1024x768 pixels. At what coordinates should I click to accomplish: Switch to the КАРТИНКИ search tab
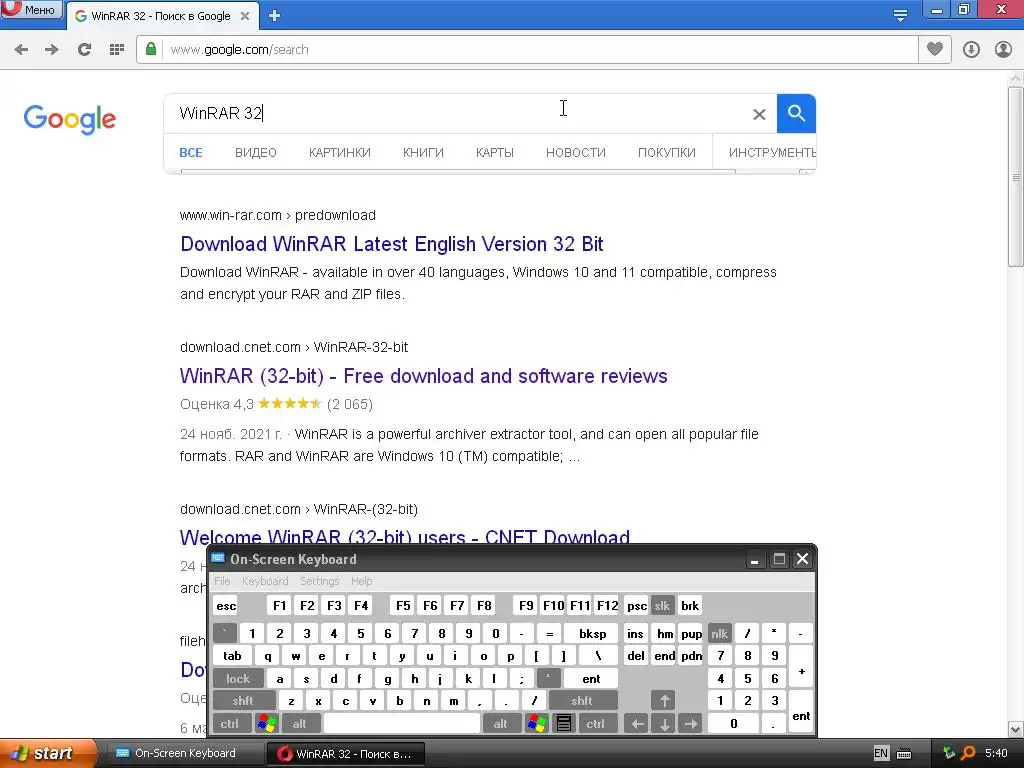340,153
